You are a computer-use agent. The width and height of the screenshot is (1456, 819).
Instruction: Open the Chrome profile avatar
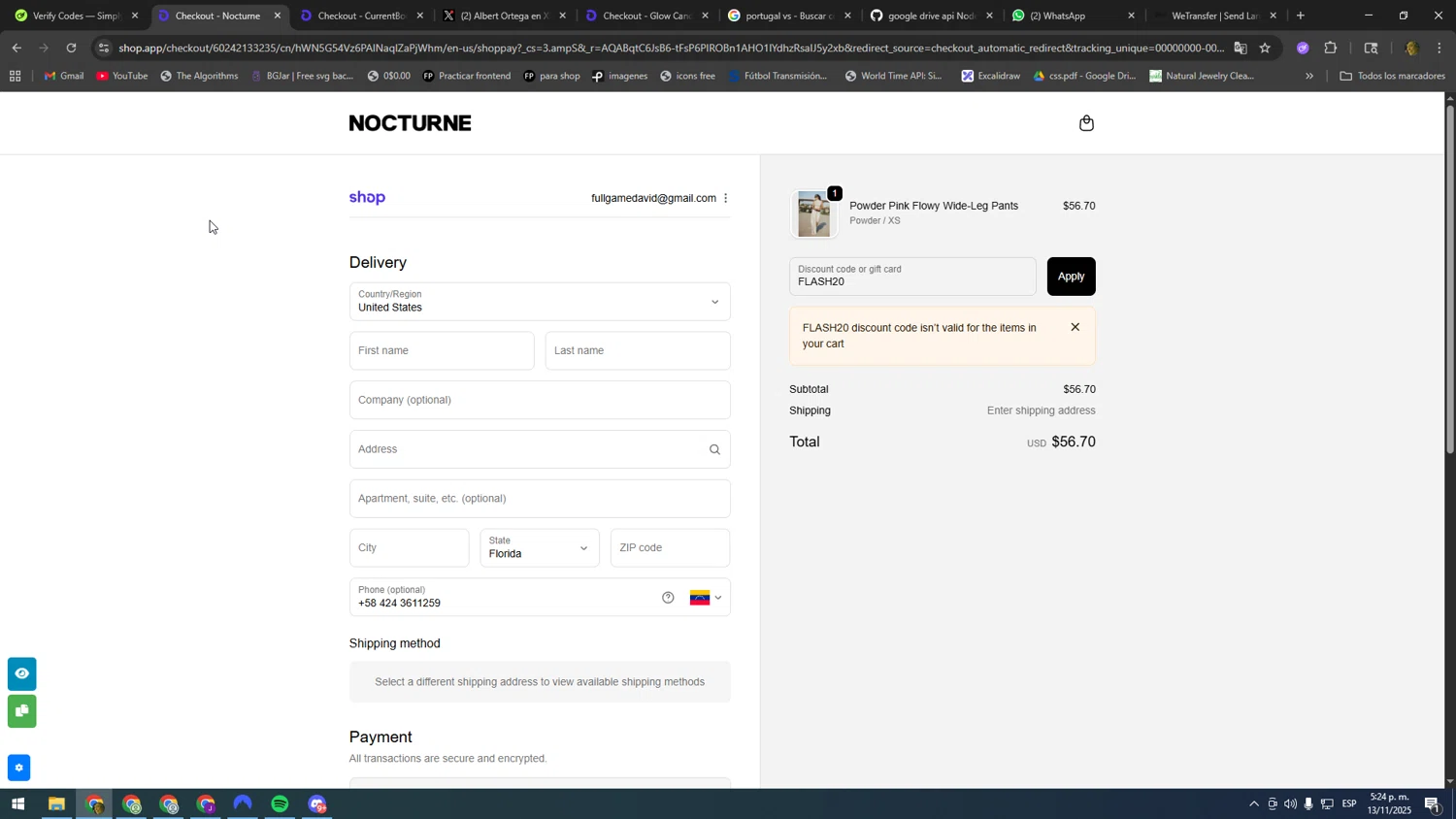(x=1411, y=48)
